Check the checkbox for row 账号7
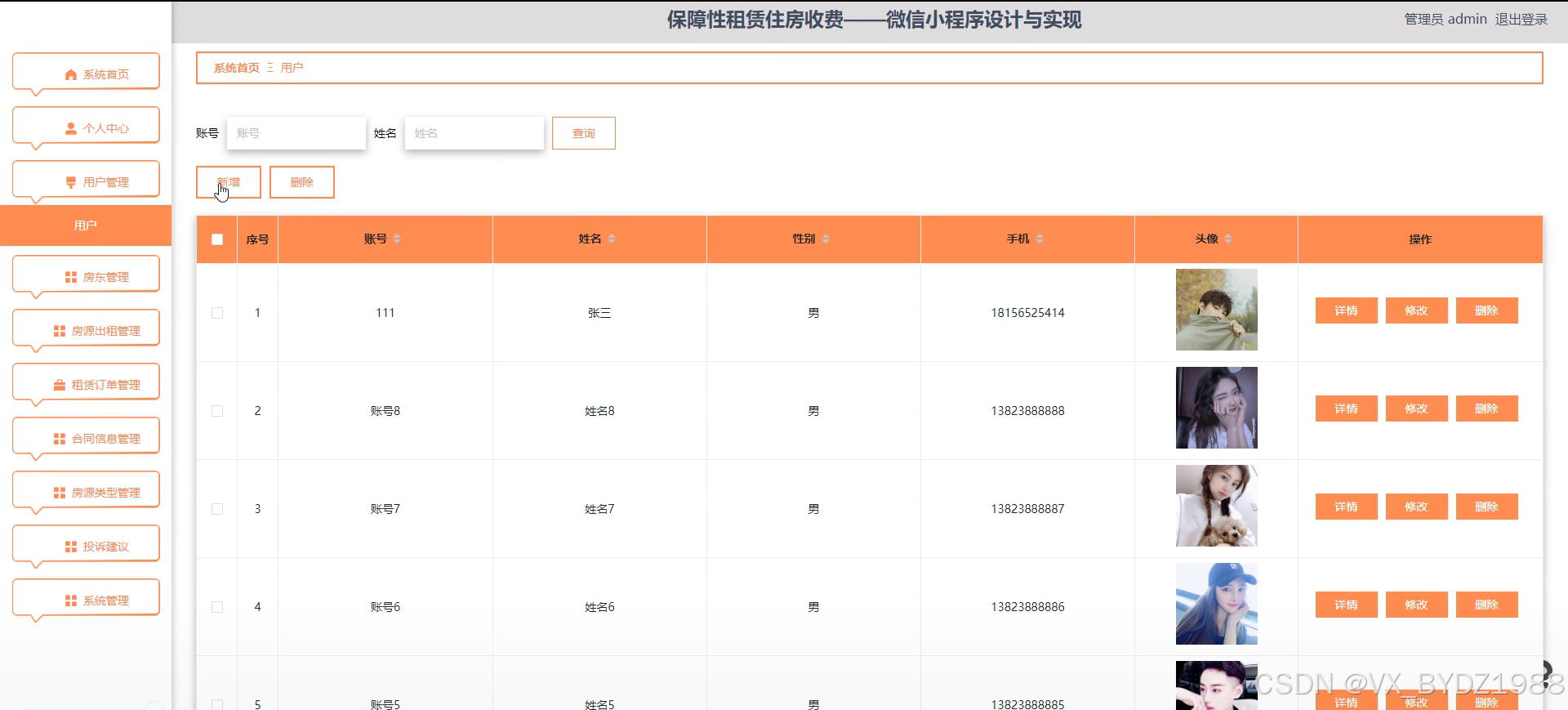Screen dimensions: 1568x710 [217, 509]
